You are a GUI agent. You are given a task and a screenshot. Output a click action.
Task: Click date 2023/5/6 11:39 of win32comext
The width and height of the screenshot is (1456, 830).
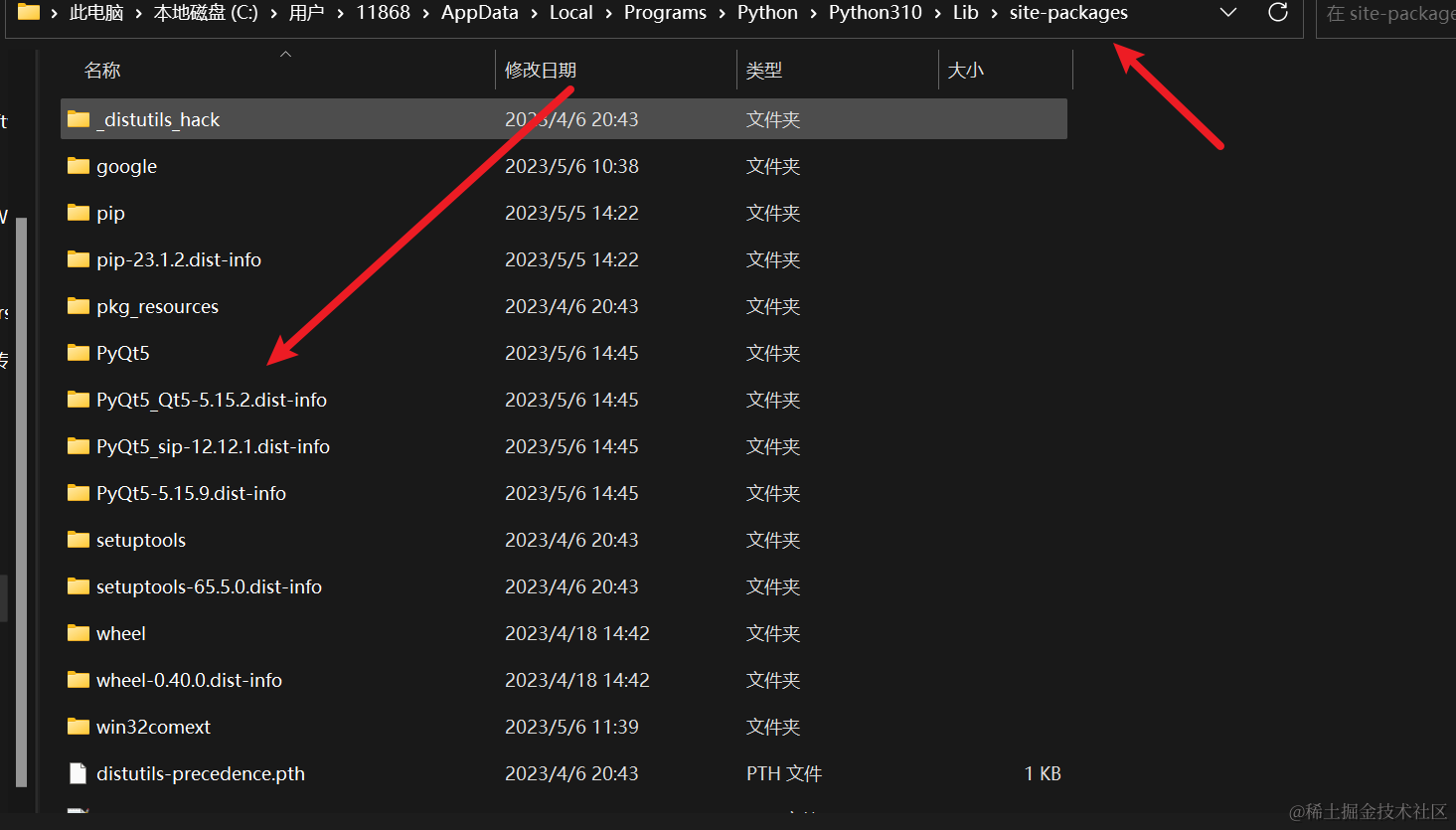tap(571, 727)
